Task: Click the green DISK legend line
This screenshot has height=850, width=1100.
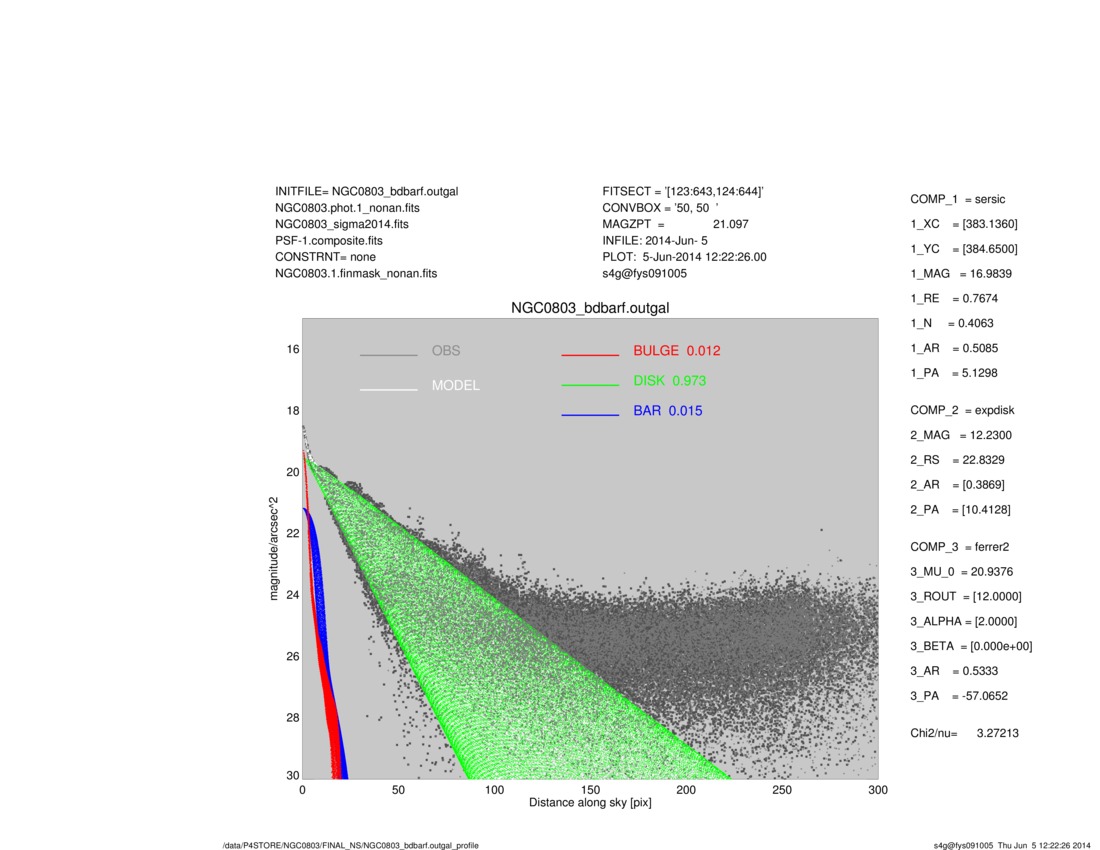Action: pos(590,385)
